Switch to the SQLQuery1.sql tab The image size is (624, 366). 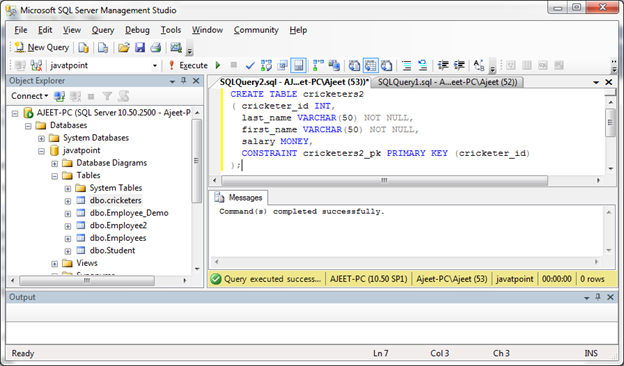(447, 82)
